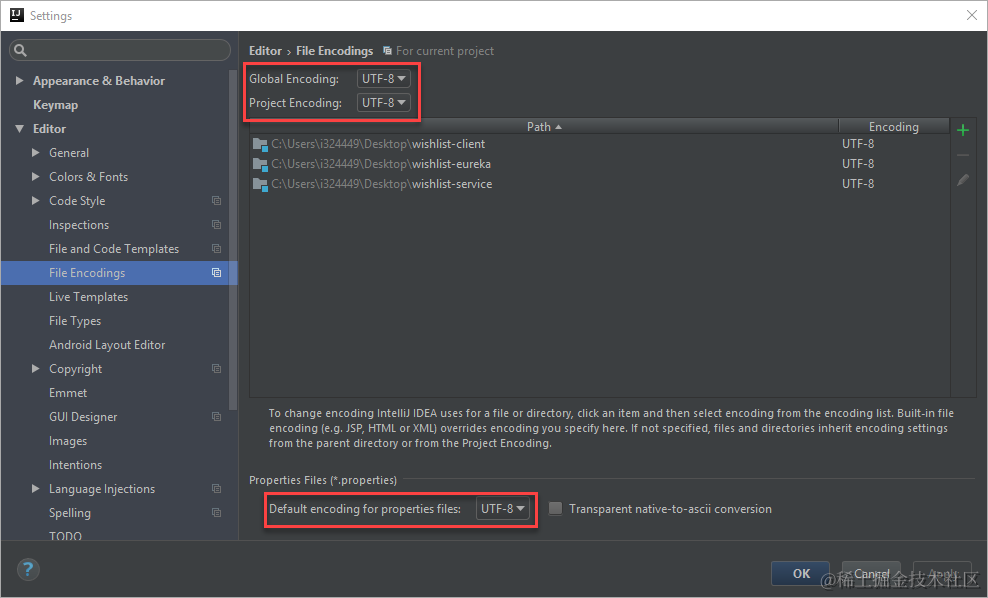Click project-level icon beside Language Injections
This screenshot has width=988, height=598.
click(216, 488)
